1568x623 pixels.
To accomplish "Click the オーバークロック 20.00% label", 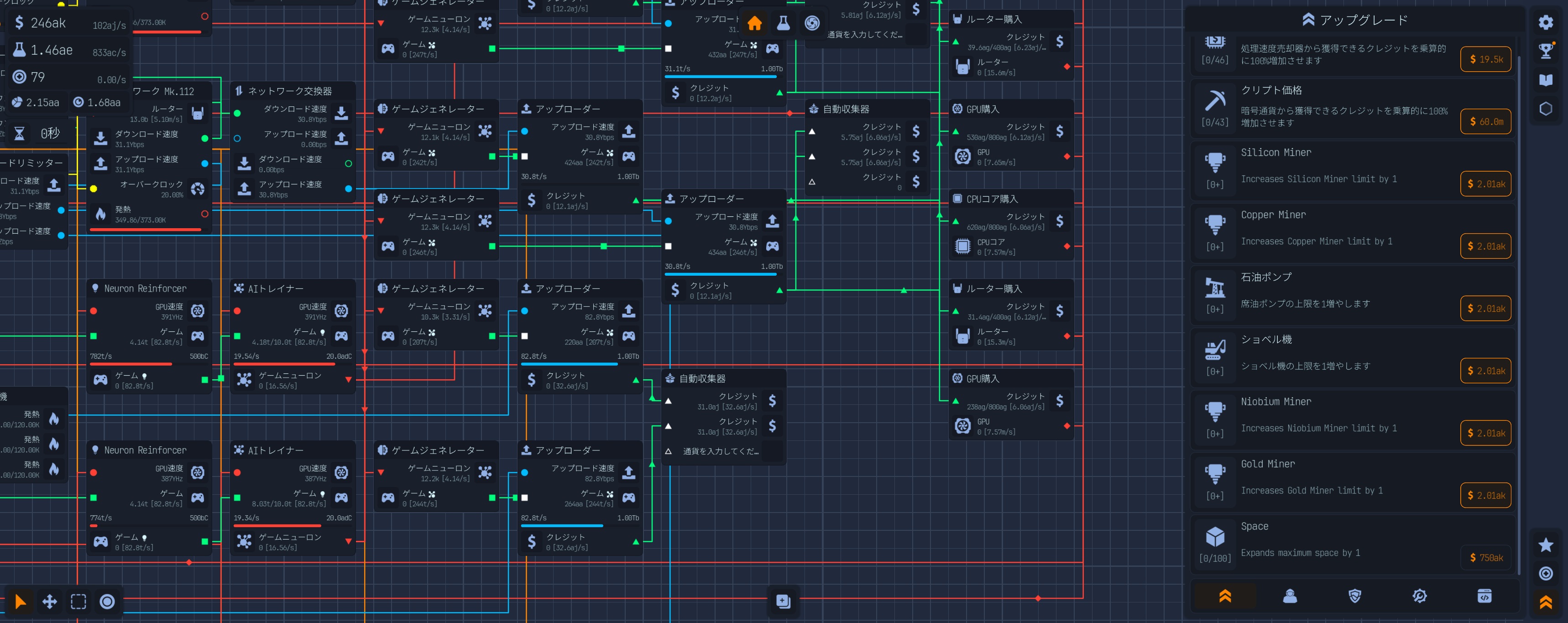I will (x=152, y=189).
